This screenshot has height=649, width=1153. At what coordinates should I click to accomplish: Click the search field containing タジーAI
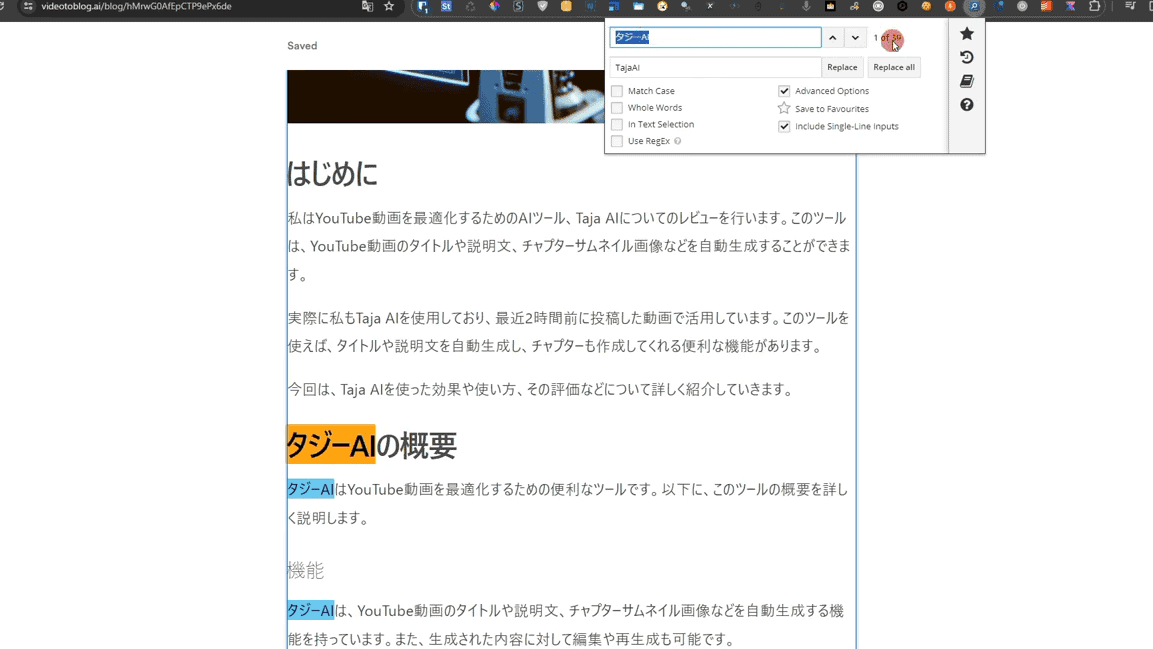click(x=715, y=37)
